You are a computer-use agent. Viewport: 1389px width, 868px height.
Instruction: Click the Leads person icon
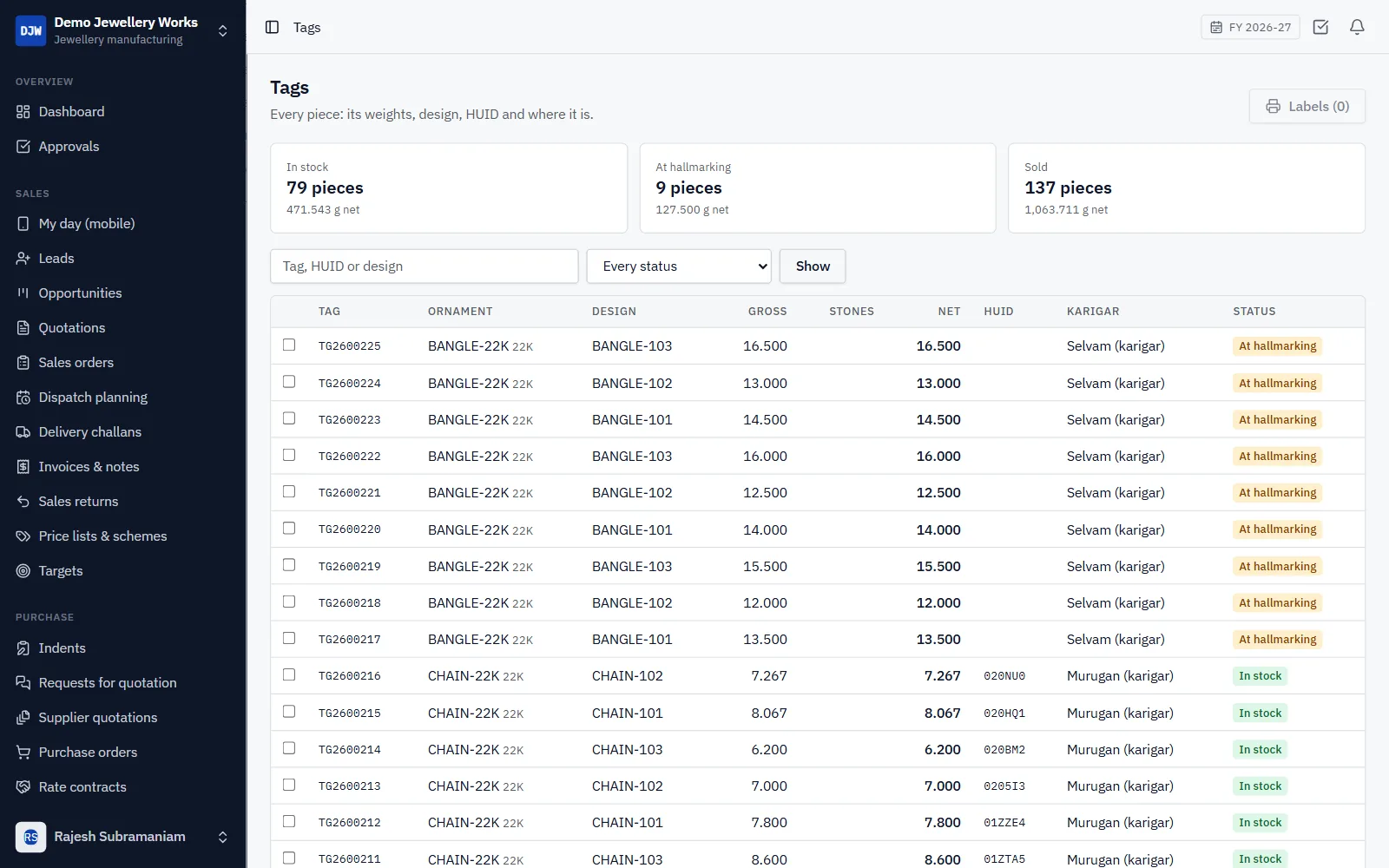tap(23, 259)
